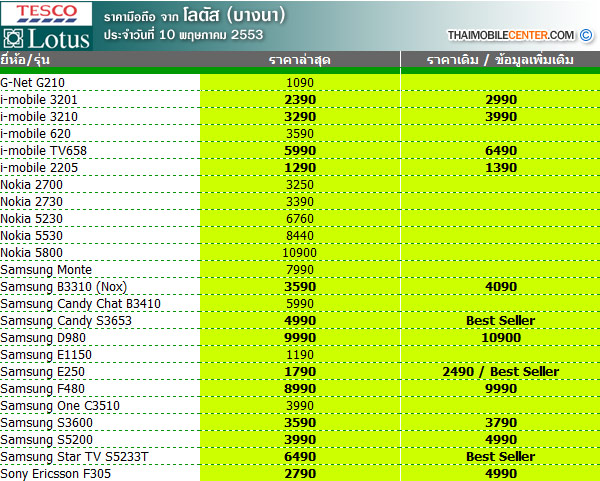Select the Sony Ericsson F305 model name
This screenshot has height=481, width=600.
pyautogui.click(x=55, y=474)
